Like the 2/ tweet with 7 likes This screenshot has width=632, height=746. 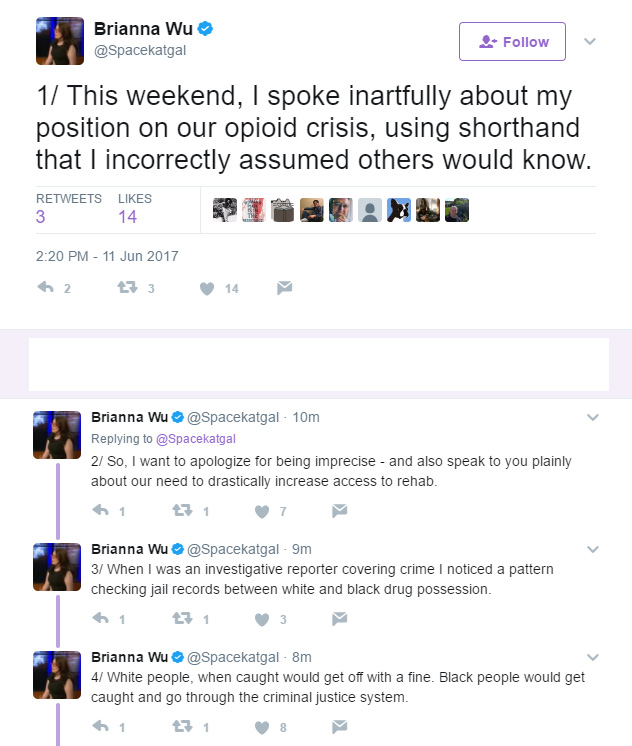click(262, 511)
